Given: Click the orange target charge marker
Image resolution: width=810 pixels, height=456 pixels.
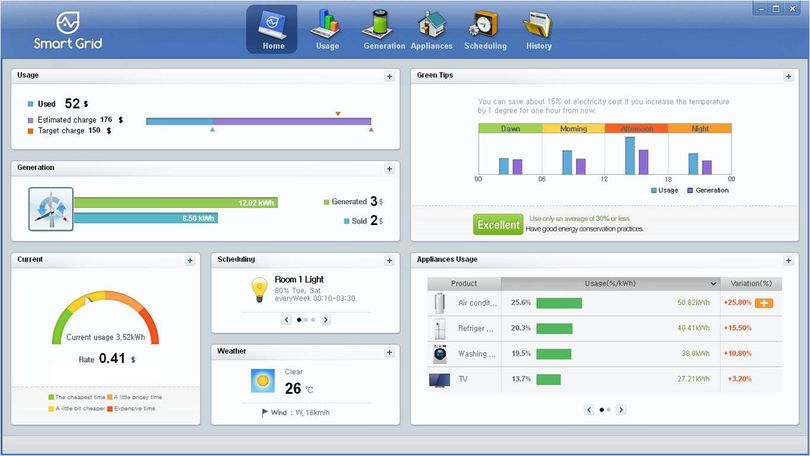Looking at the screenshot, I should tap(338, 114).
